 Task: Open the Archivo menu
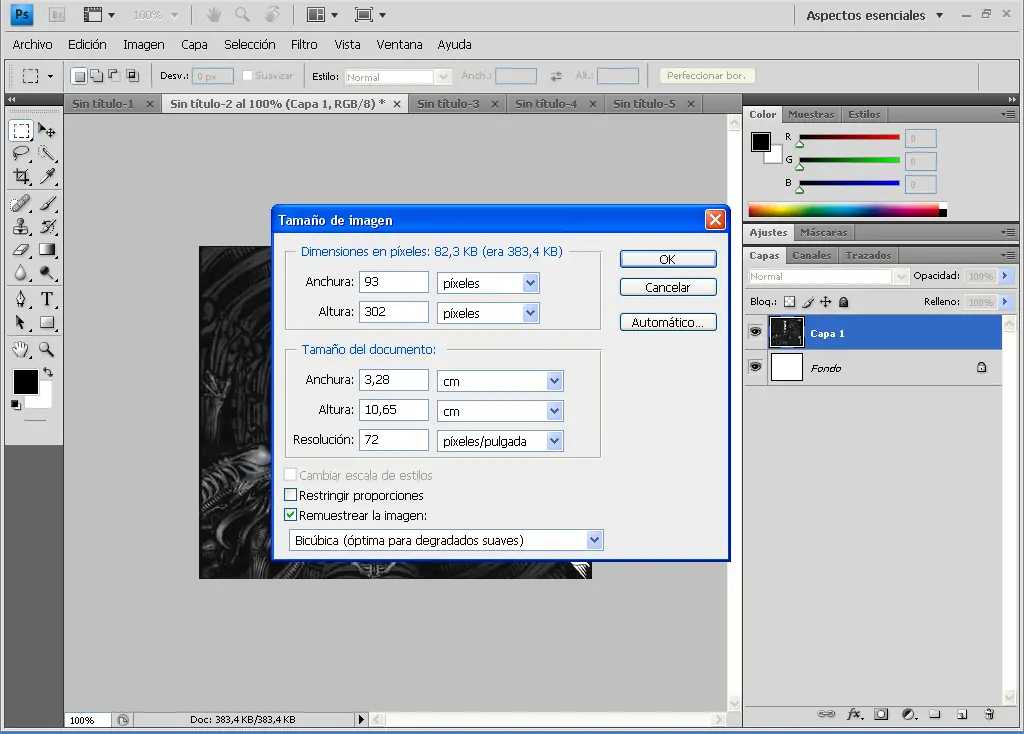33,44
